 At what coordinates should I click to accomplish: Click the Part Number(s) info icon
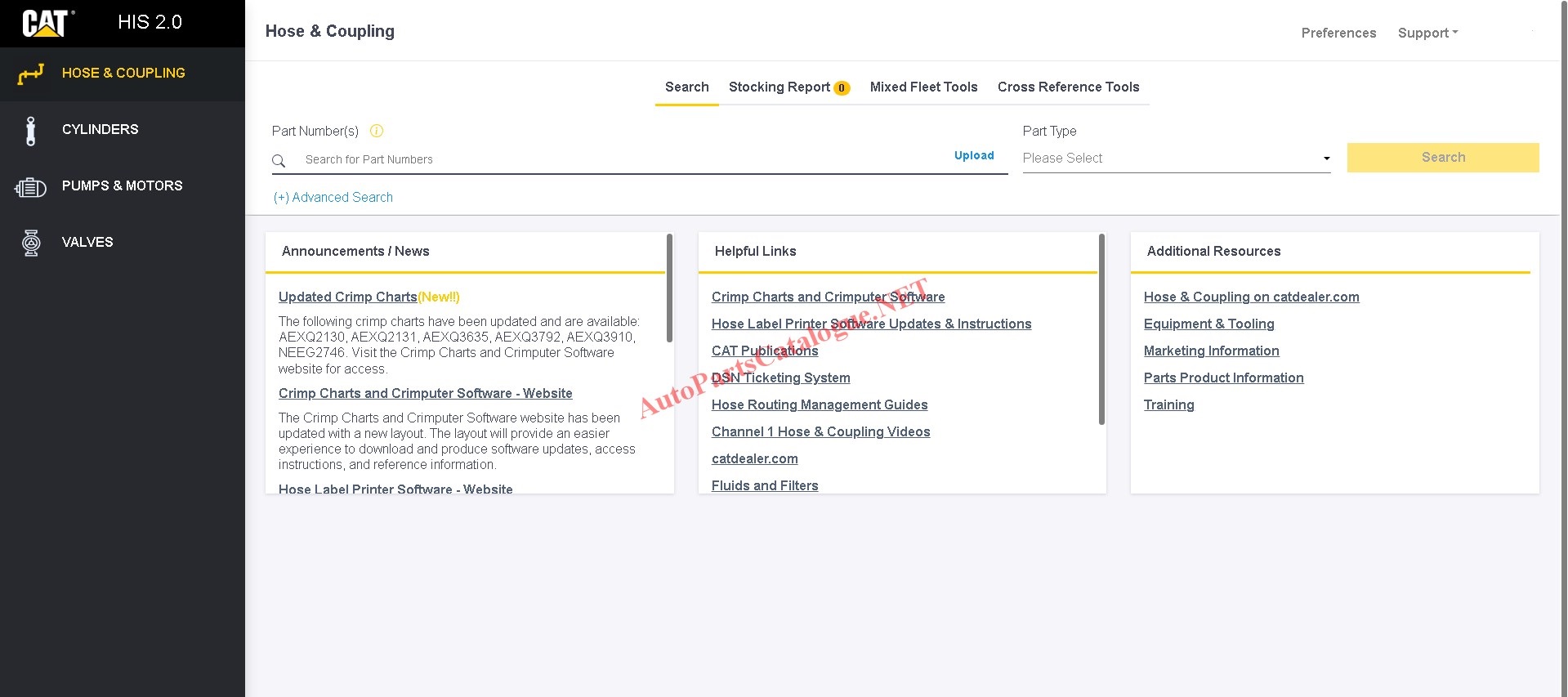[377, 131]
